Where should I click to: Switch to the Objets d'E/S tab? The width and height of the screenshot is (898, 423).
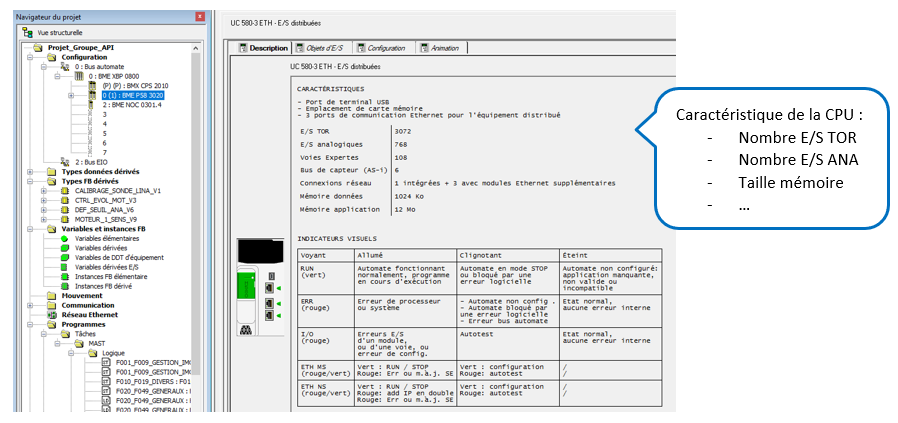pos(325,48)
